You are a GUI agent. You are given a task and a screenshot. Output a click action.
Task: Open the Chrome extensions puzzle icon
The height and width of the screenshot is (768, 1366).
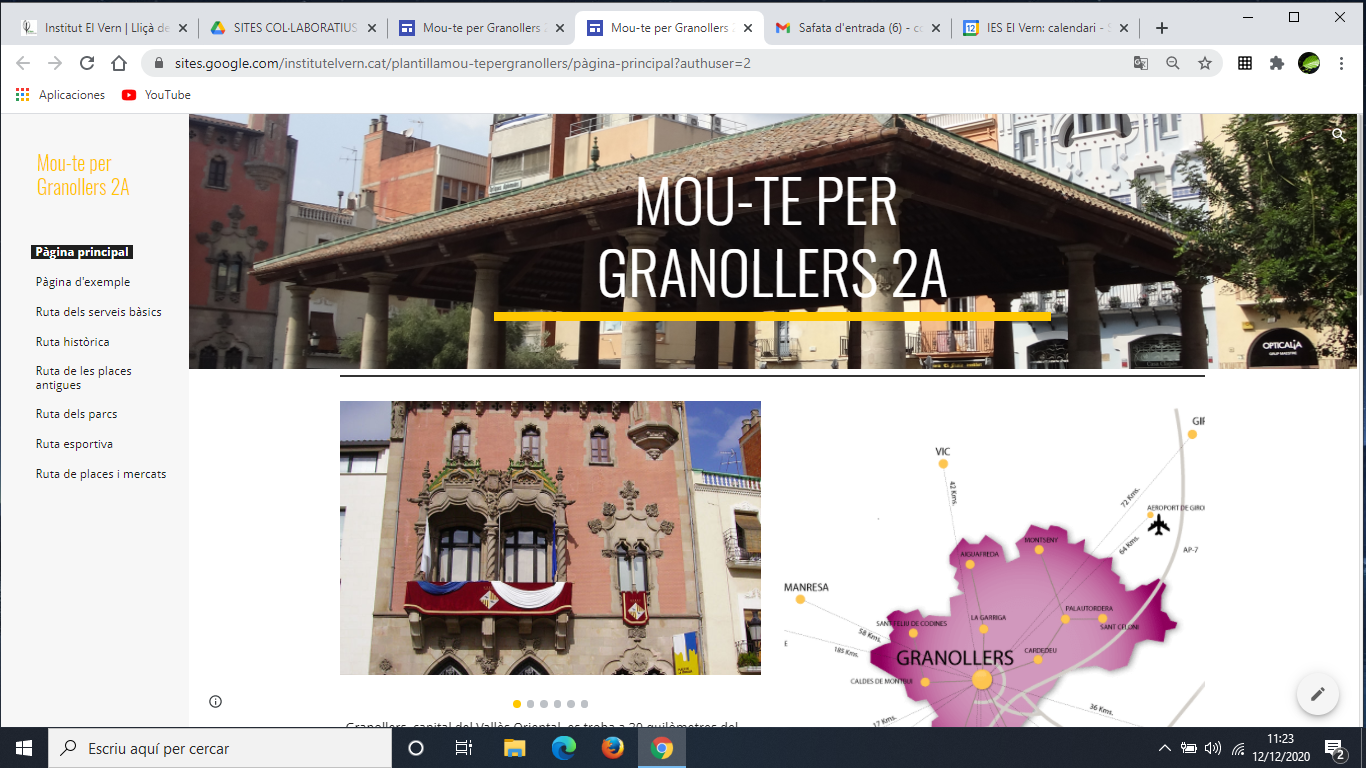coord(1277,63)
